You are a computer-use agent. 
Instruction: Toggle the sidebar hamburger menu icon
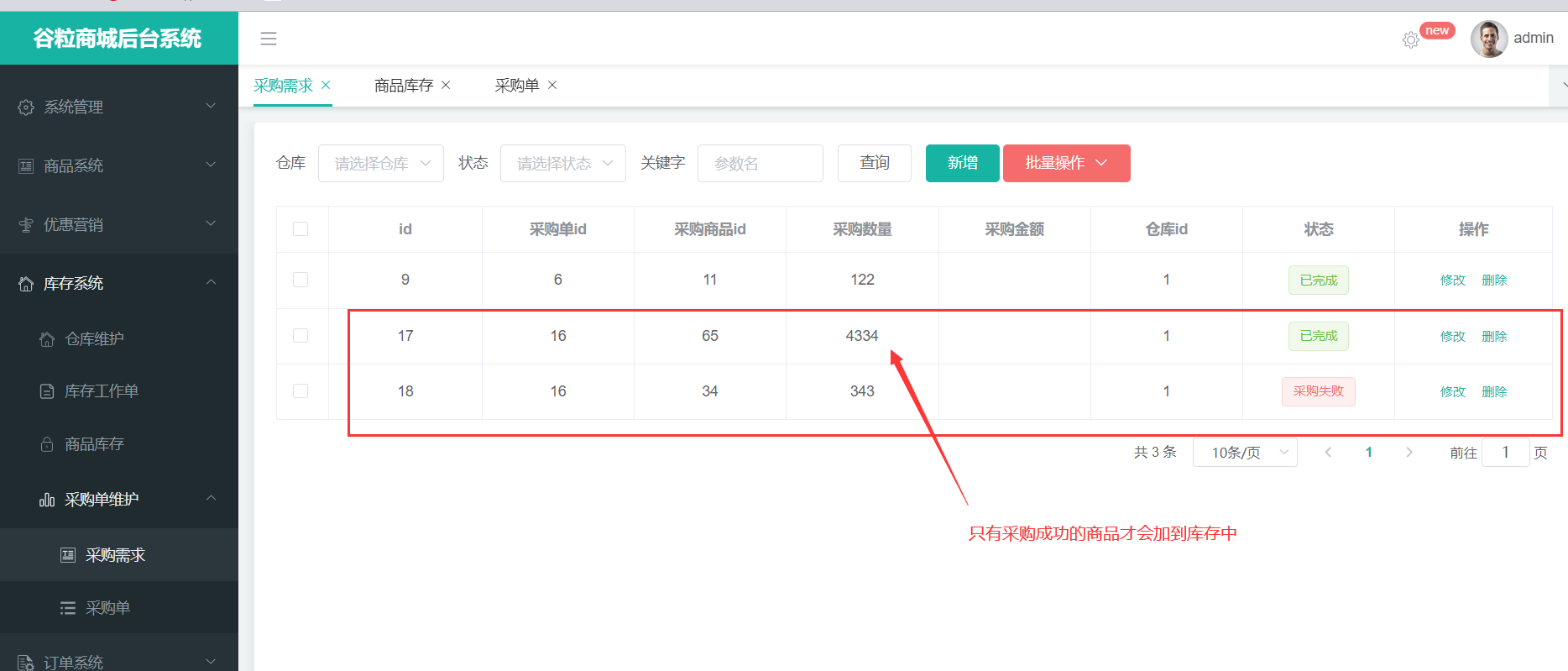[269, 39]
